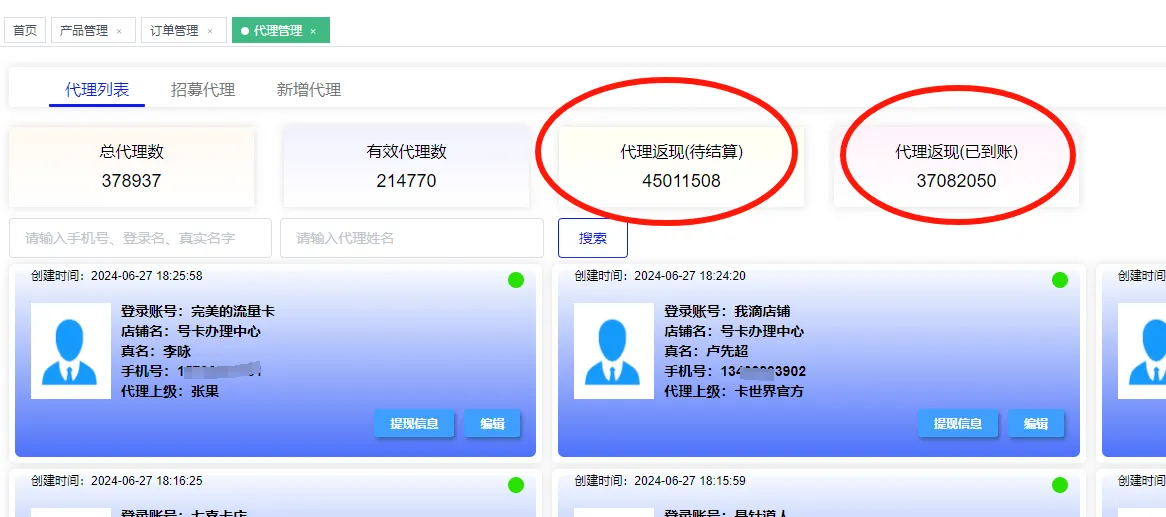Select the 新增代理 sub-tab
Image resolution: width=1166 pixels, height=517 pixels.
click(309, 90)
